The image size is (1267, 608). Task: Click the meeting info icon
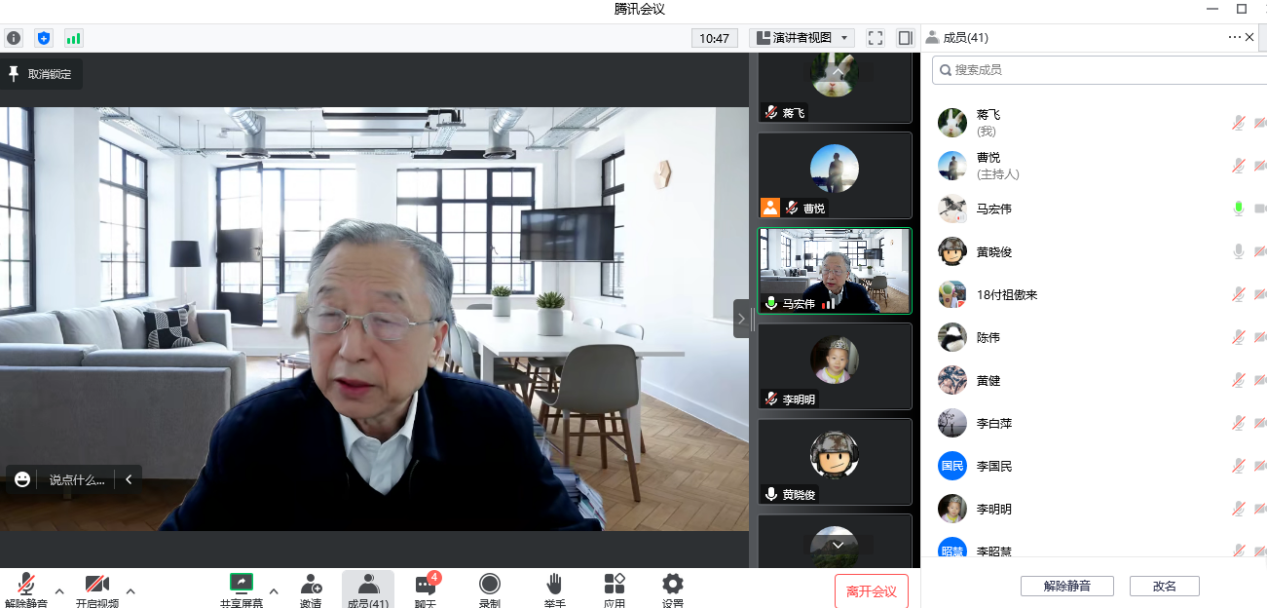(x=14, y=38)
